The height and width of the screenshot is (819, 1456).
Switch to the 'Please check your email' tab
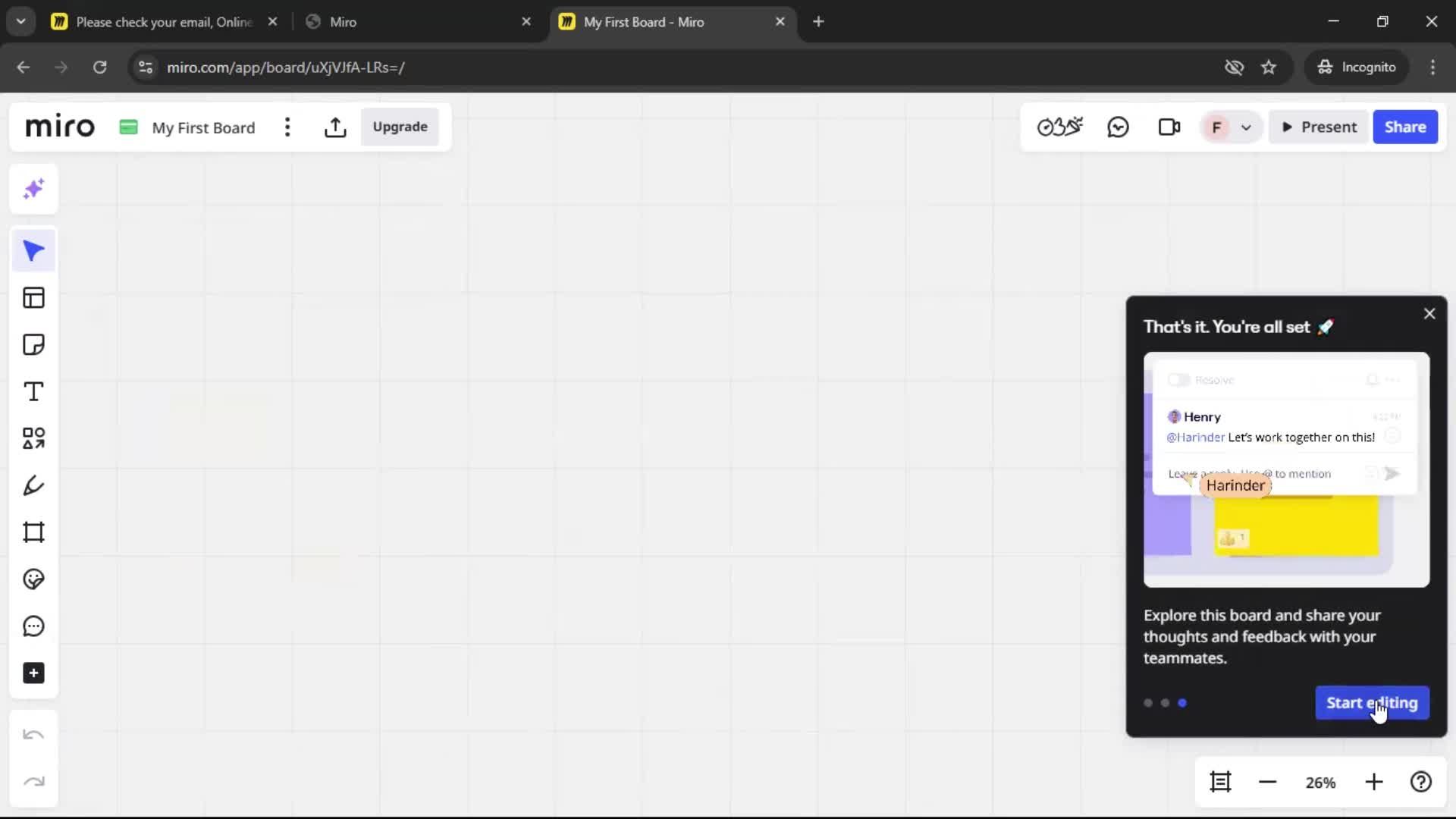[165, 22]
